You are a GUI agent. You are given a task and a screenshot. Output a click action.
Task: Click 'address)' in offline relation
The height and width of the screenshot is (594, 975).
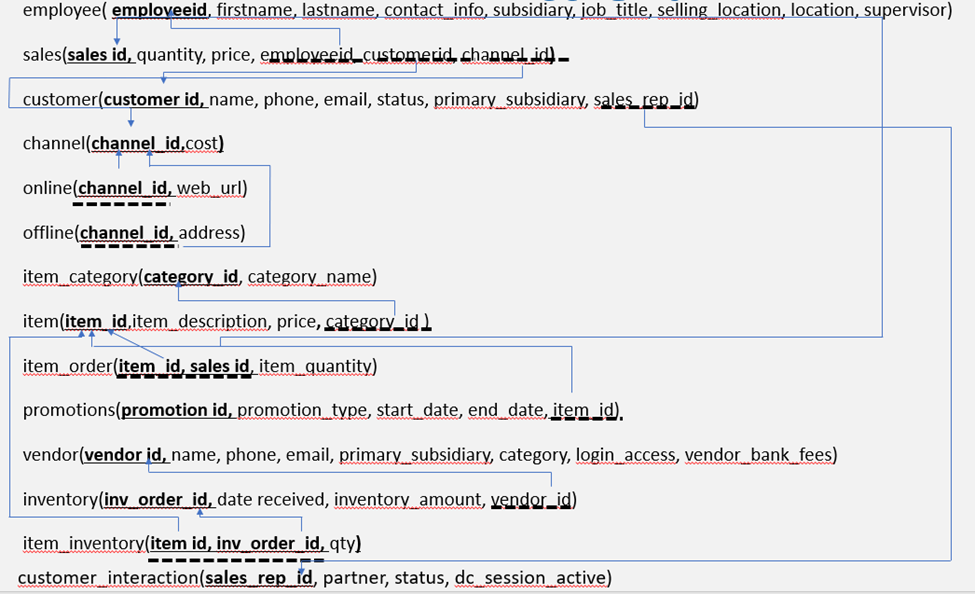(212, 233)
